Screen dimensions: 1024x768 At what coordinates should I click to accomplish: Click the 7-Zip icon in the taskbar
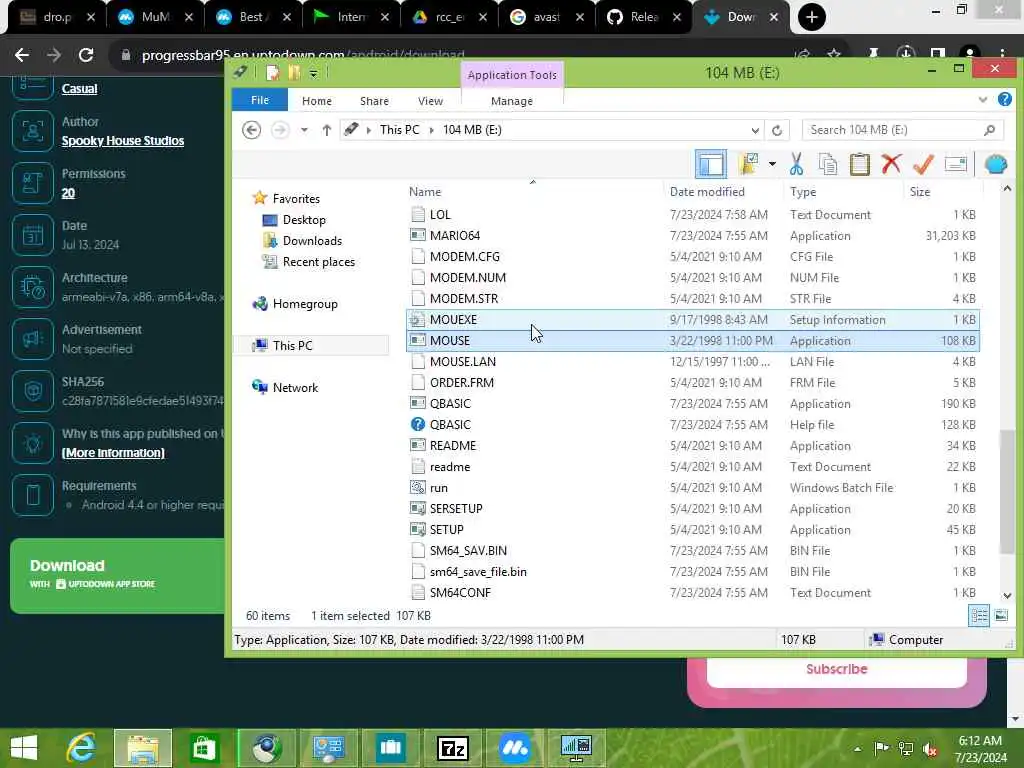(x=453, y=748)
